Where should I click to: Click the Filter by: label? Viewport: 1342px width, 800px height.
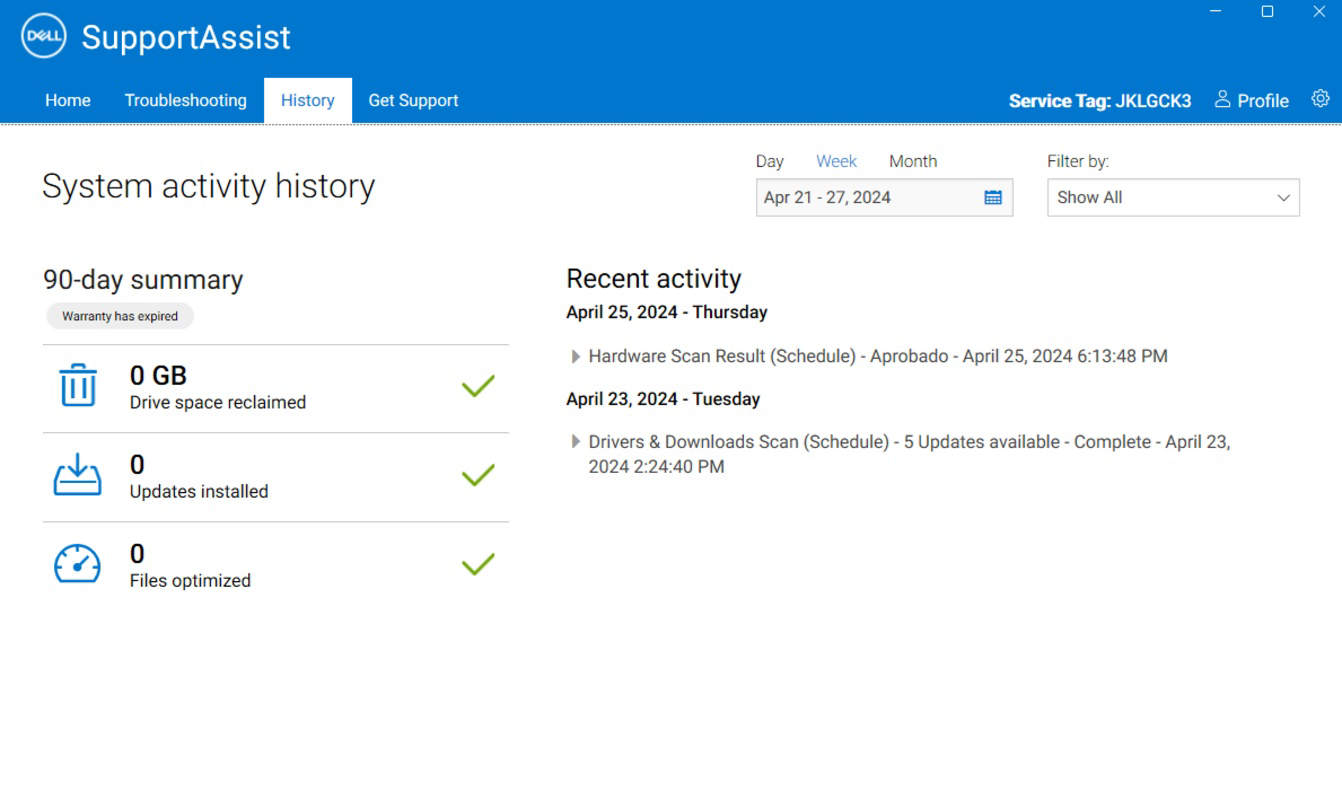click(x=1078, y=161)
